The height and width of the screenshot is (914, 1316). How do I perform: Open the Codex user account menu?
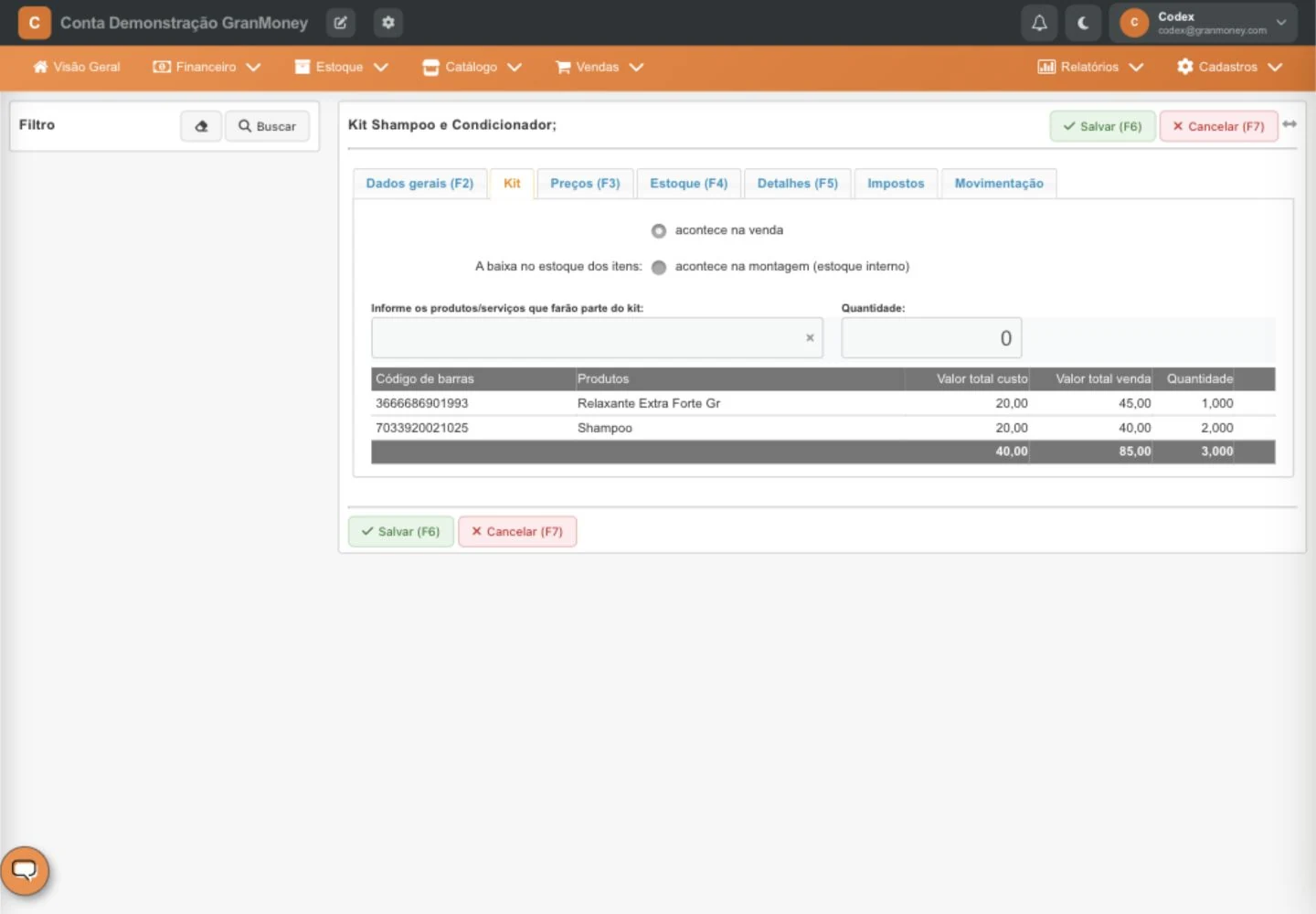coord(1203,23)
